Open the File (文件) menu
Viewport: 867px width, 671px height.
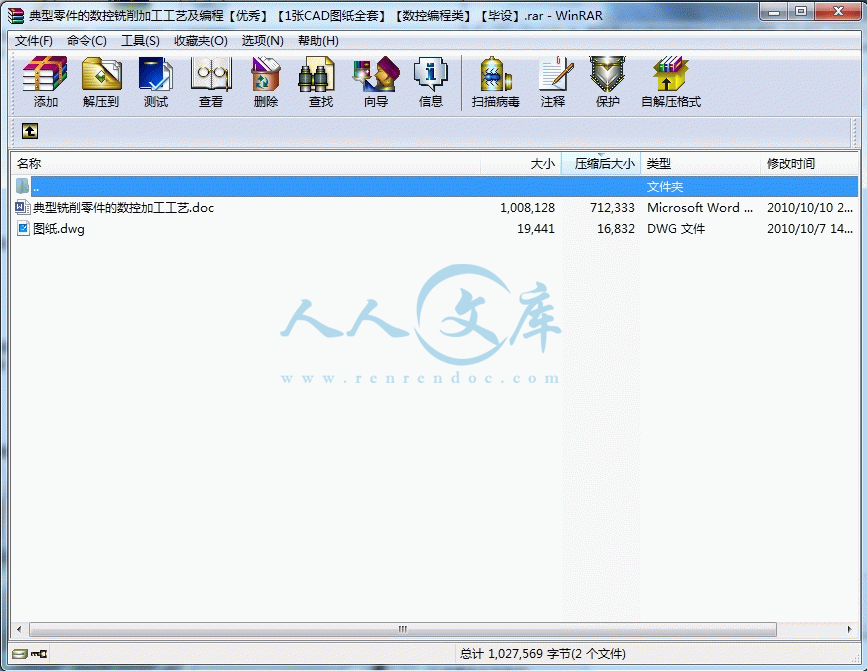click(x=34, y=41)
